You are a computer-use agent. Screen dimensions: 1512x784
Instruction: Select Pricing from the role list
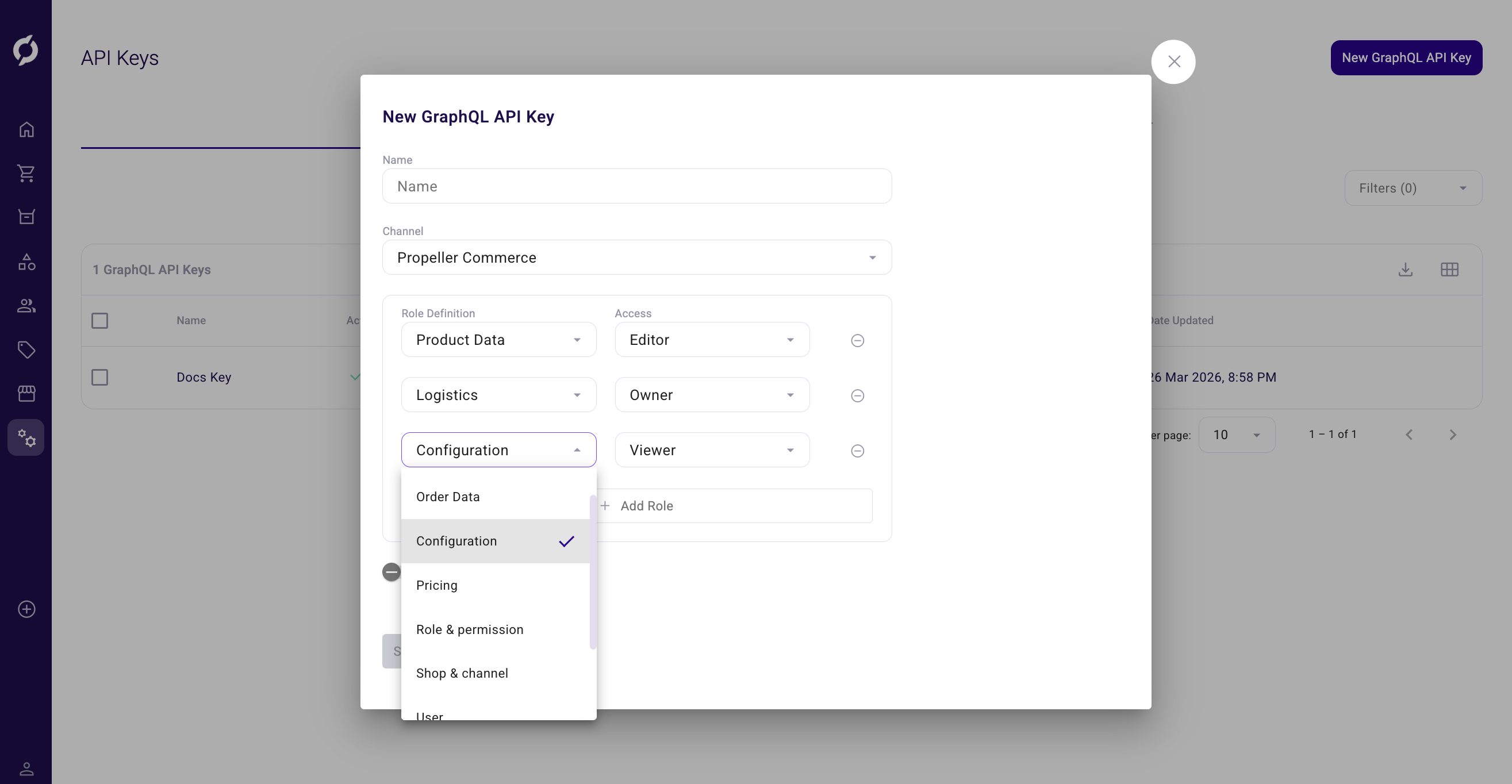click(x=437, y=585)
